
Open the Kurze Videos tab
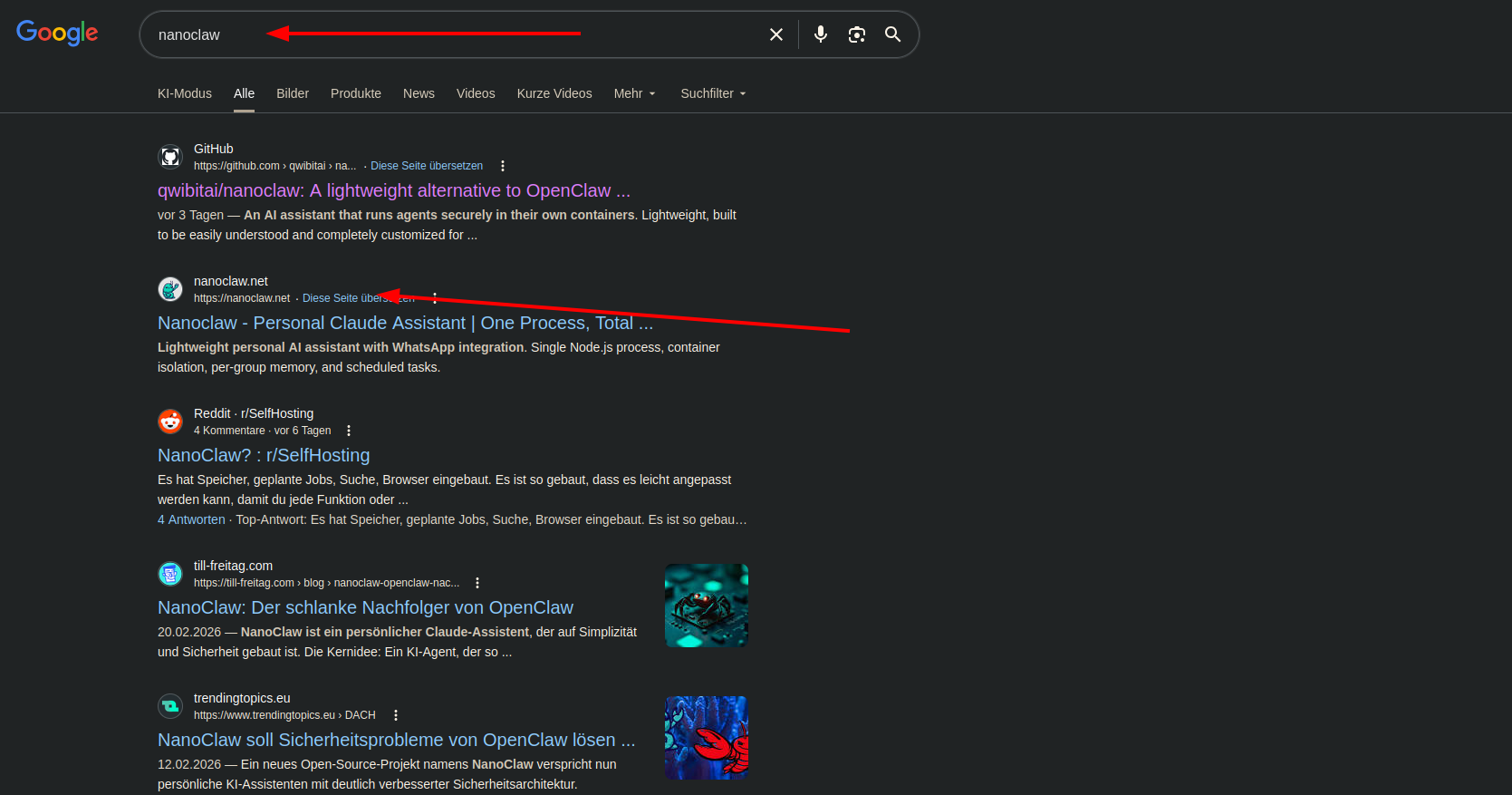[554, 93]
